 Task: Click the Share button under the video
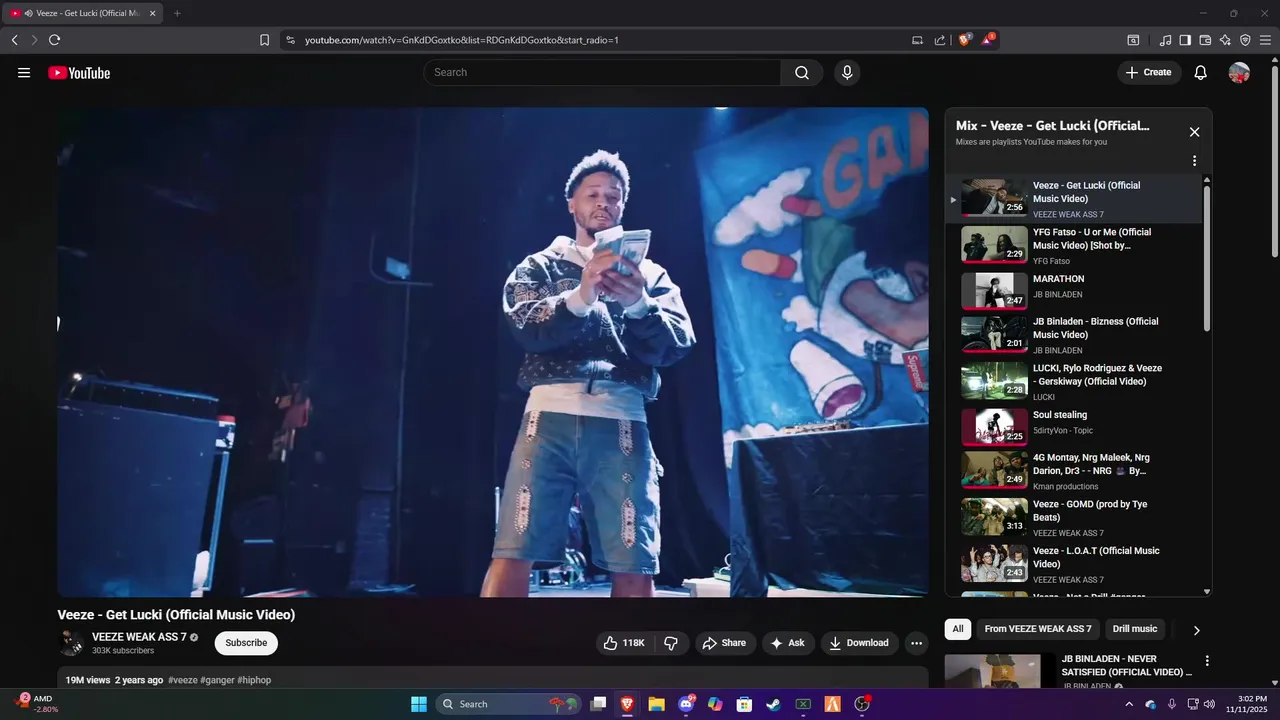point(723,643)
